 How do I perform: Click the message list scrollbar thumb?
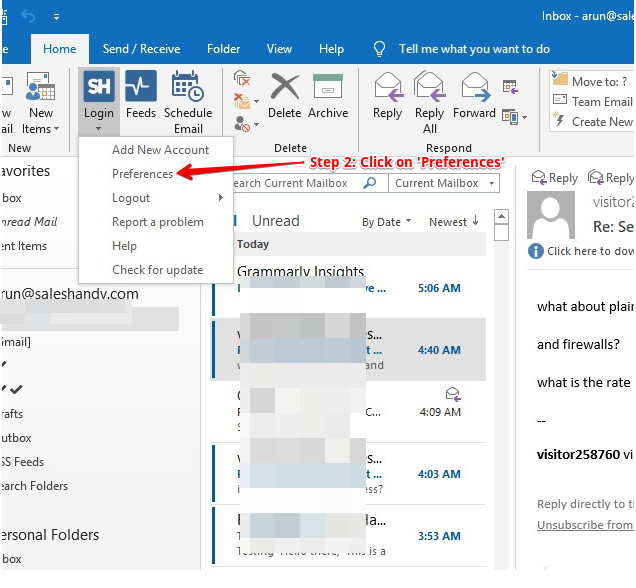tap(501, 232)
